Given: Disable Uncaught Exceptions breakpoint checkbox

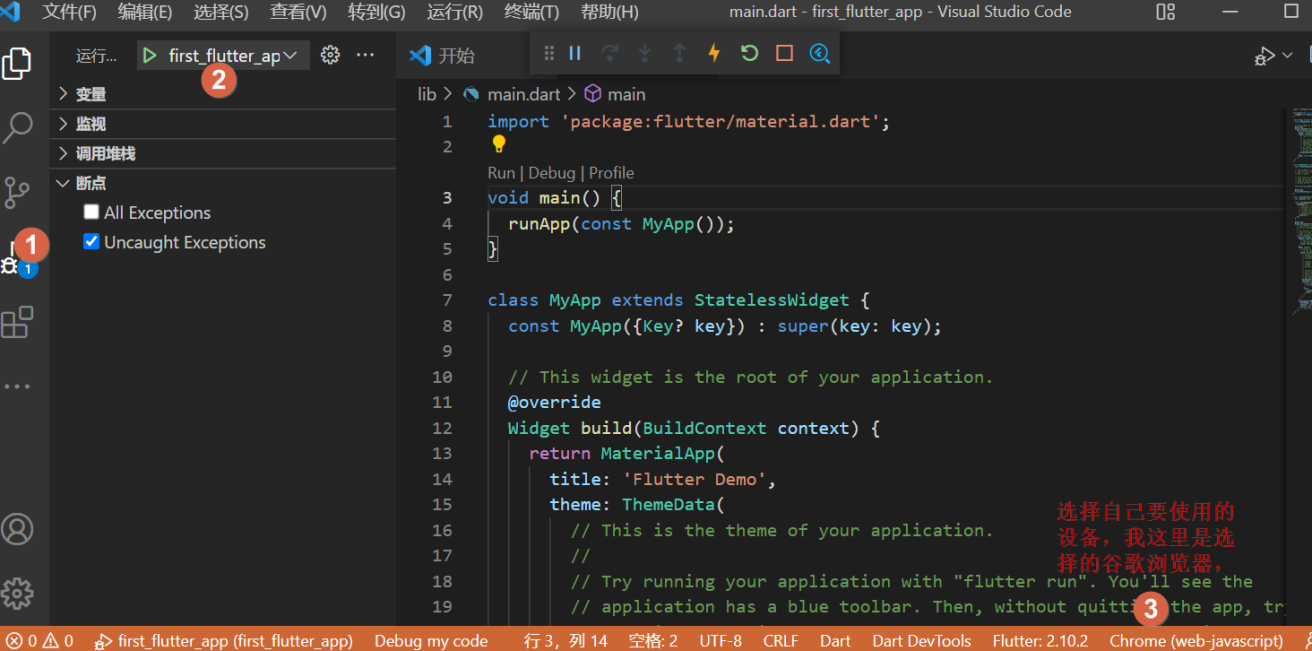Looking at the screenshot, I should [x=92, y=241].
